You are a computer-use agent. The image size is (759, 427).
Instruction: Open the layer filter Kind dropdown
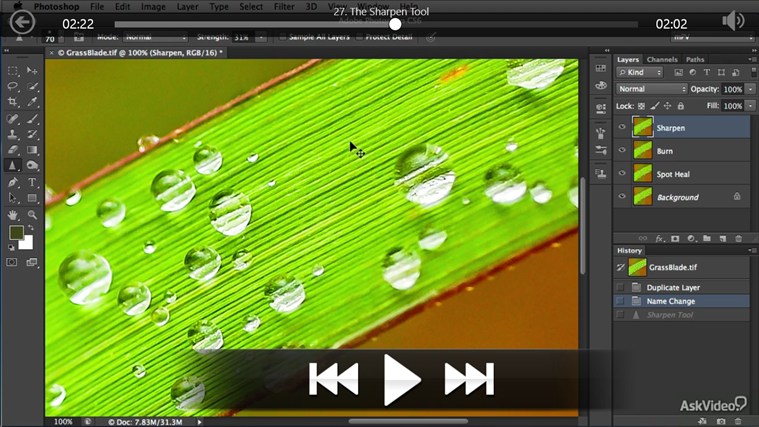(x=639, y=72)
